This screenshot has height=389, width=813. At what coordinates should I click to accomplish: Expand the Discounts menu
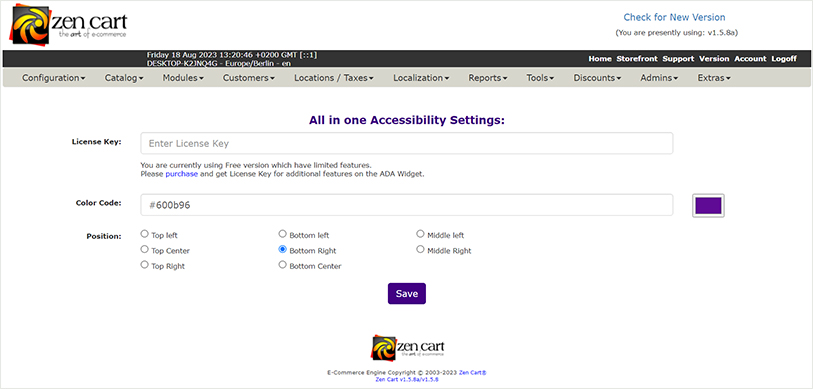pos(597,78)
